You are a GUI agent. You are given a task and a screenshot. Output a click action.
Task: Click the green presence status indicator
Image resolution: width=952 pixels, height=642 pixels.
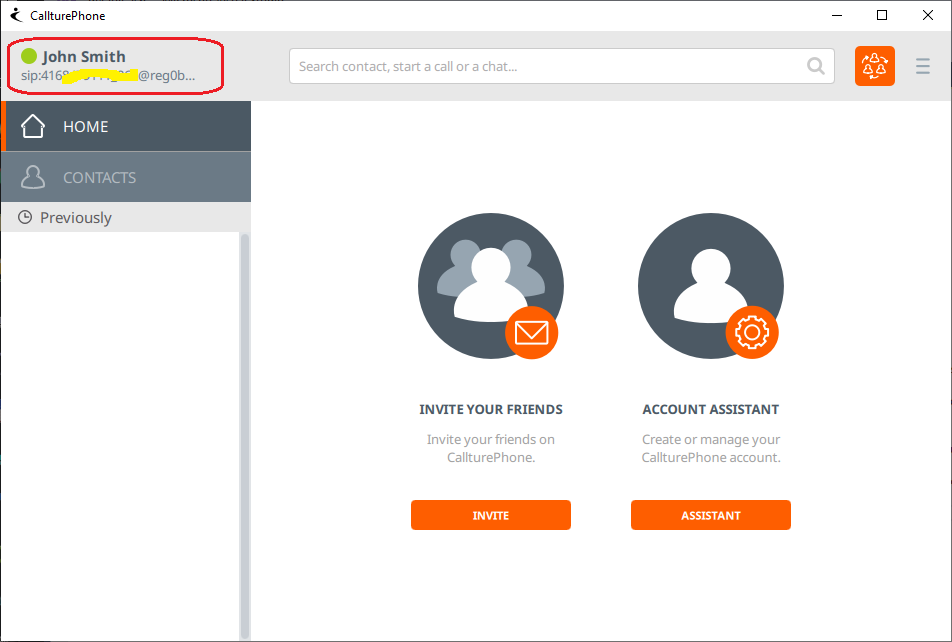[29, 56]
